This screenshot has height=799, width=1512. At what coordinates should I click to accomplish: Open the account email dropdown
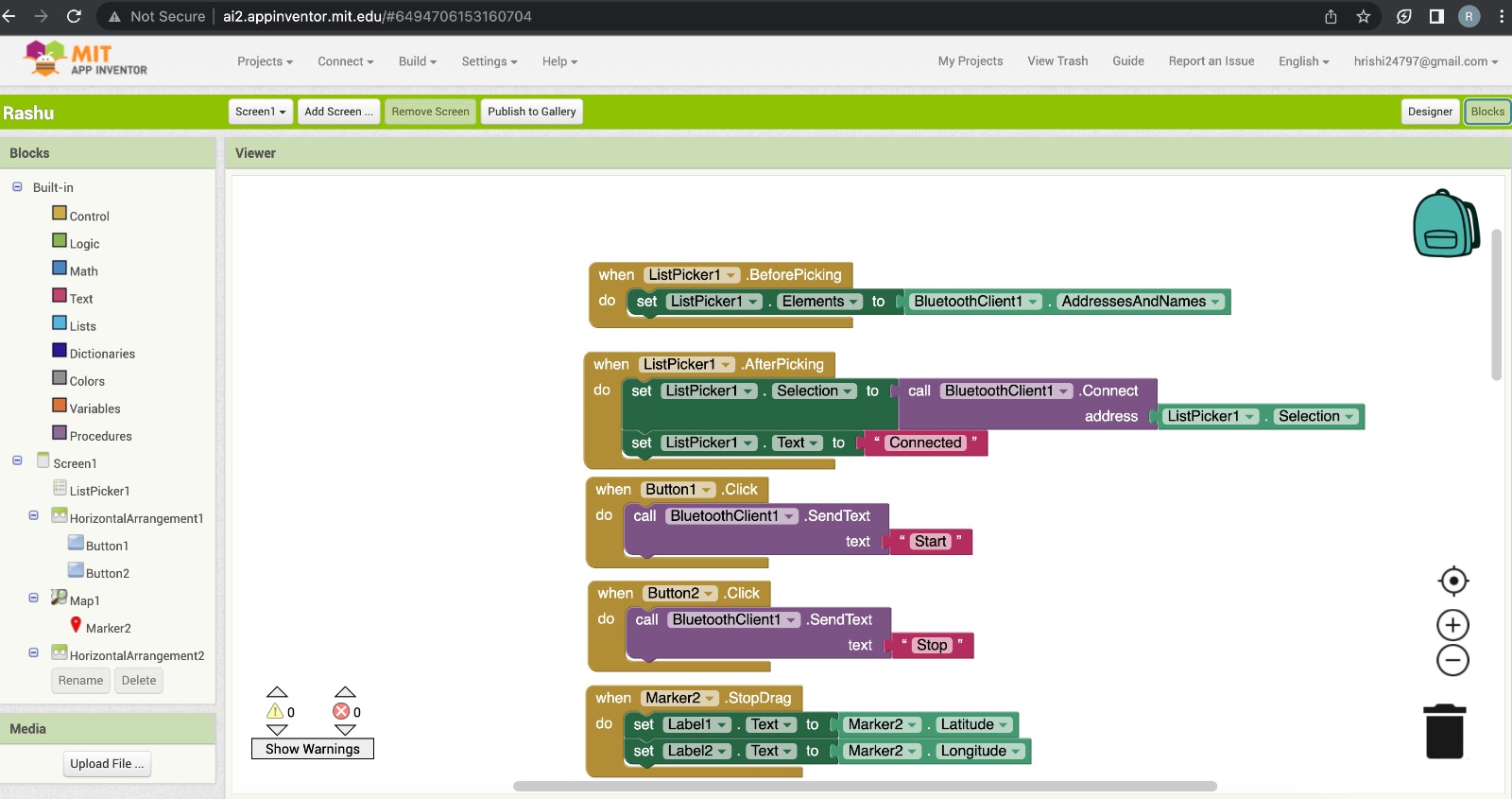coord(1425,61)
